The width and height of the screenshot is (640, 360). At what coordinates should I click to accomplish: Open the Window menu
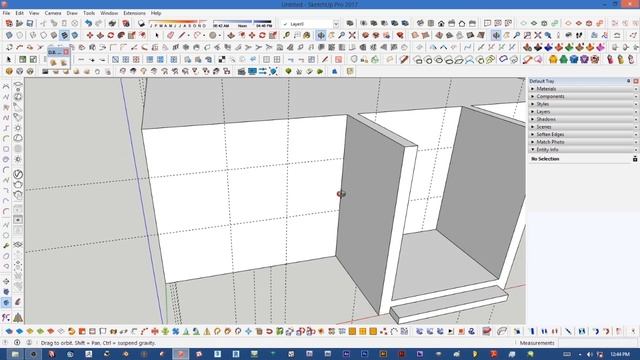tap(109, 13)
